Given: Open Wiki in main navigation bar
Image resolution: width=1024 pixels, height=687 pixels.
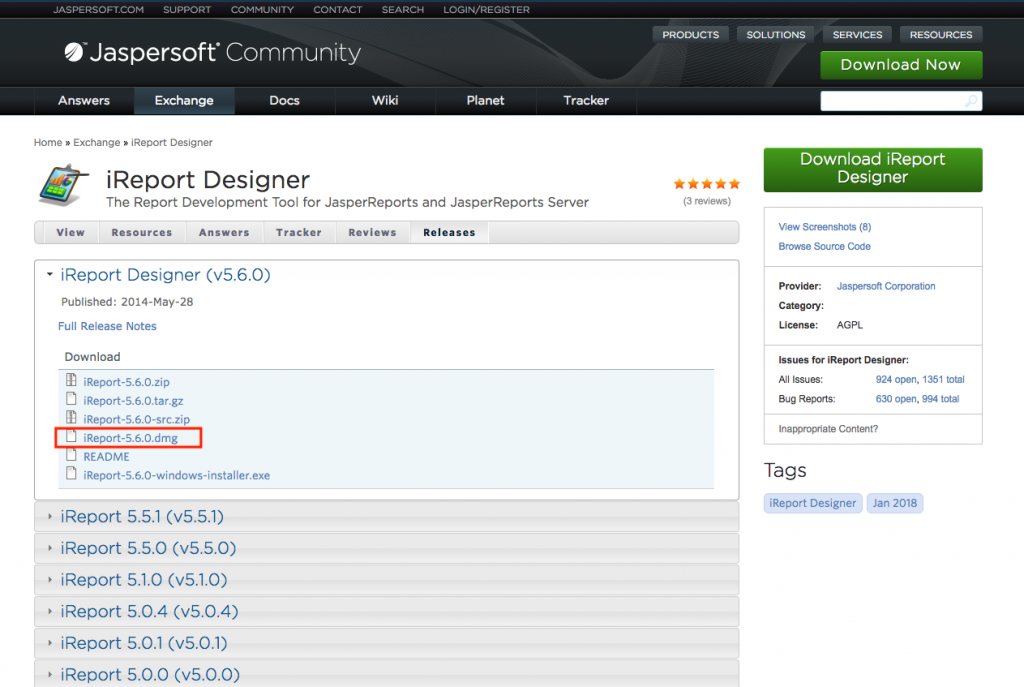Looking at the screenshot, I should click(x=385, y=101).
